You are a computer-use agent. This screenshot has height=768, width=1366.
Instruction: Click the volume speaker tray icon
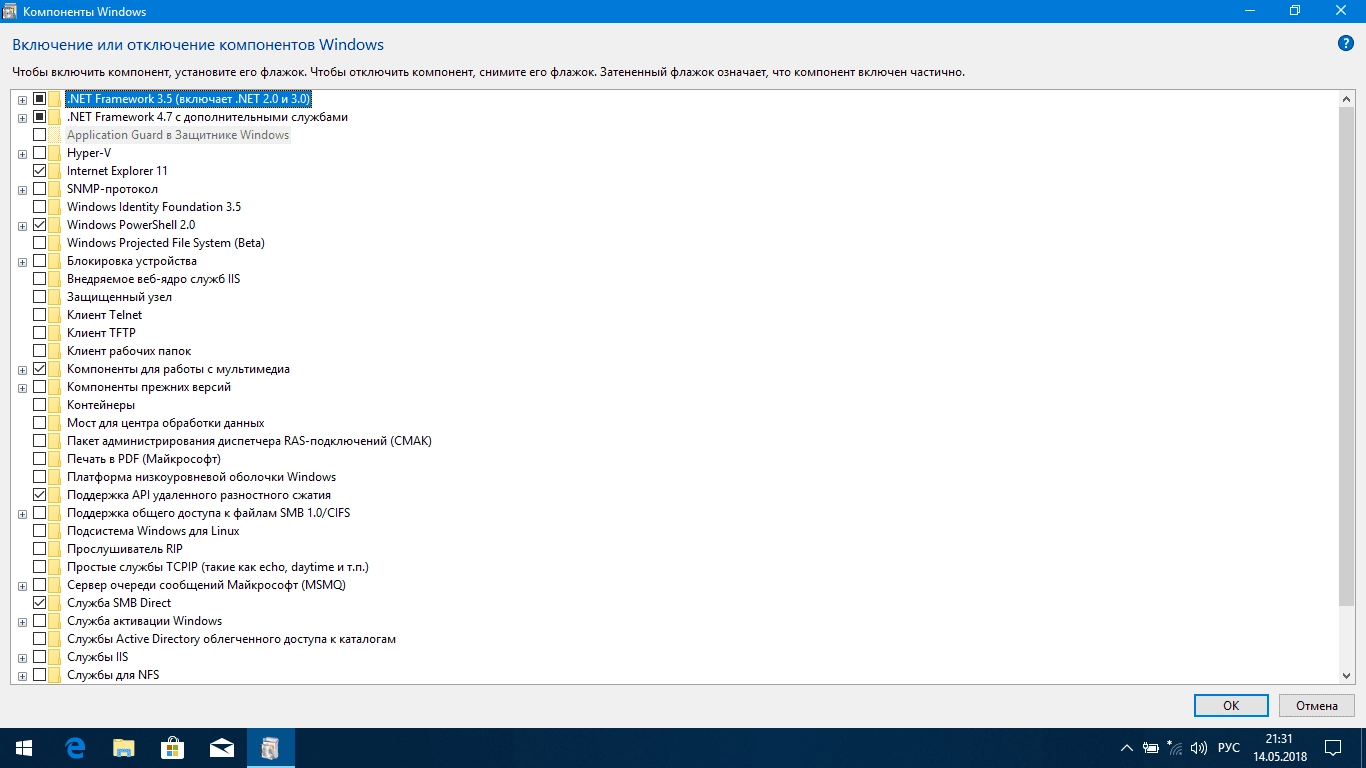pos(1199,748)
